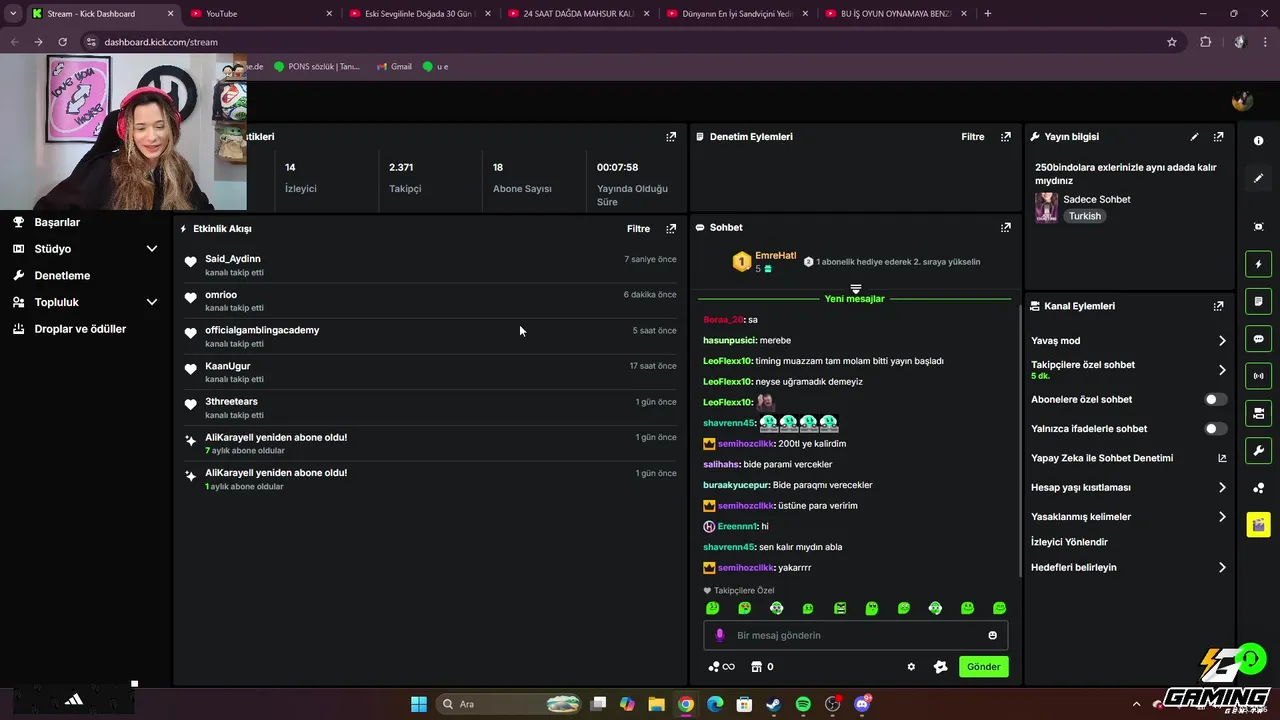
Task: Enable Abonelere özel sohbet toggle
Action: click(1215, 399)
